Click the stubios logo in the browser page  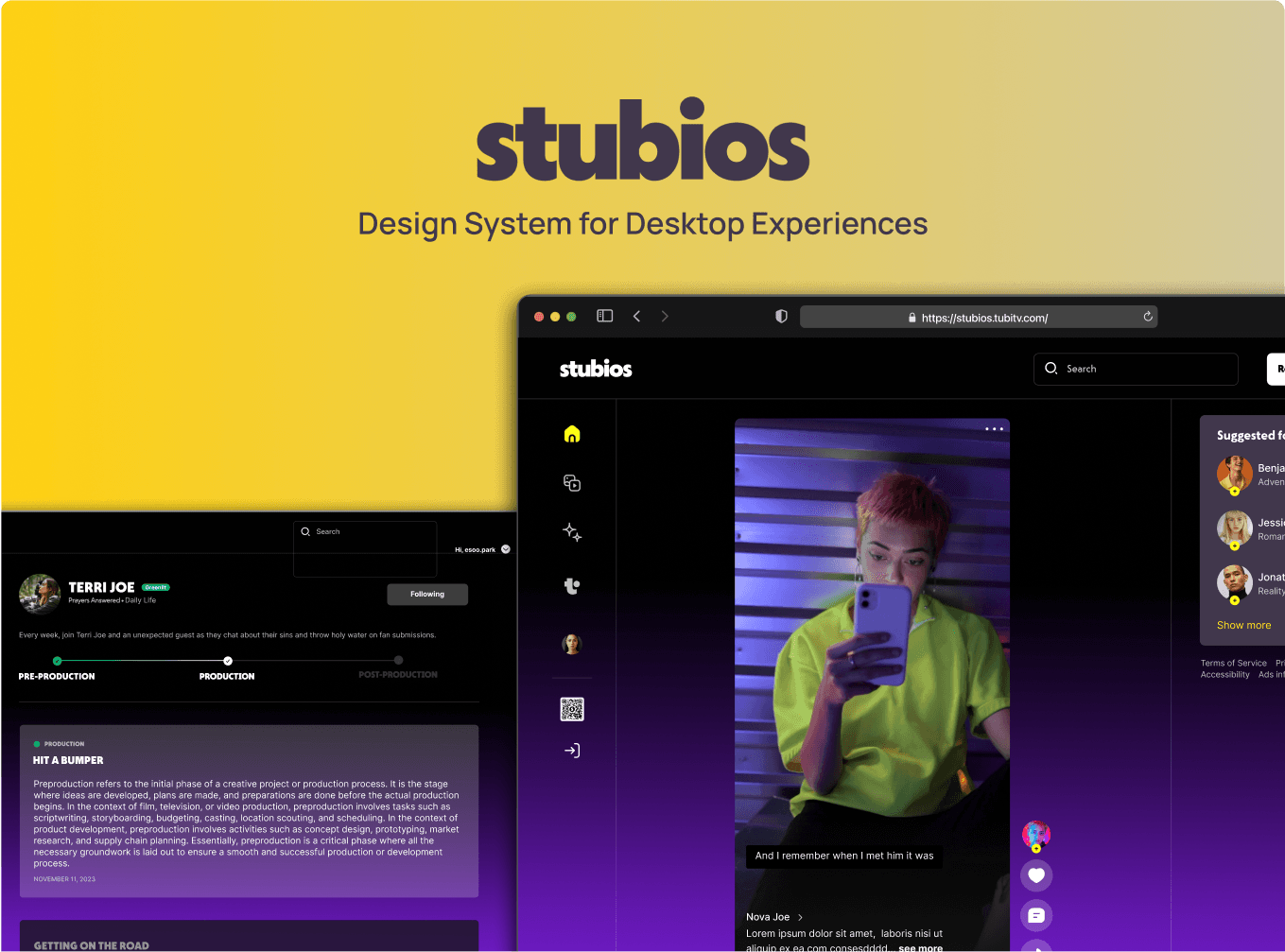pyautogui.click(x=596, y=369)
